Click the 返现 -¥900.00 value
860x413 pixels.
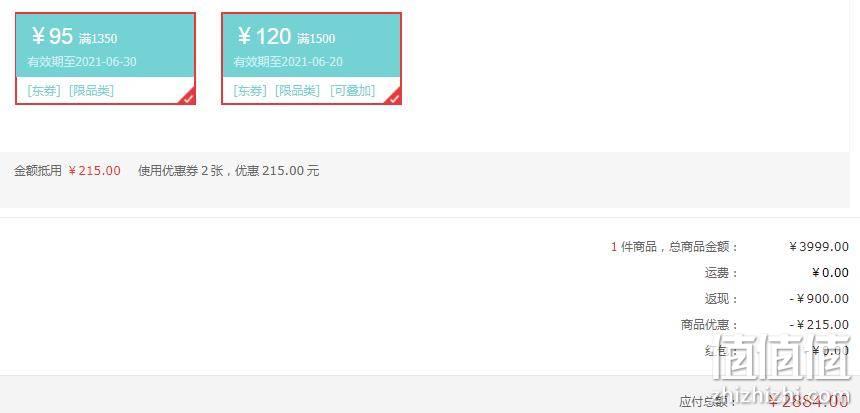point(819,299)
